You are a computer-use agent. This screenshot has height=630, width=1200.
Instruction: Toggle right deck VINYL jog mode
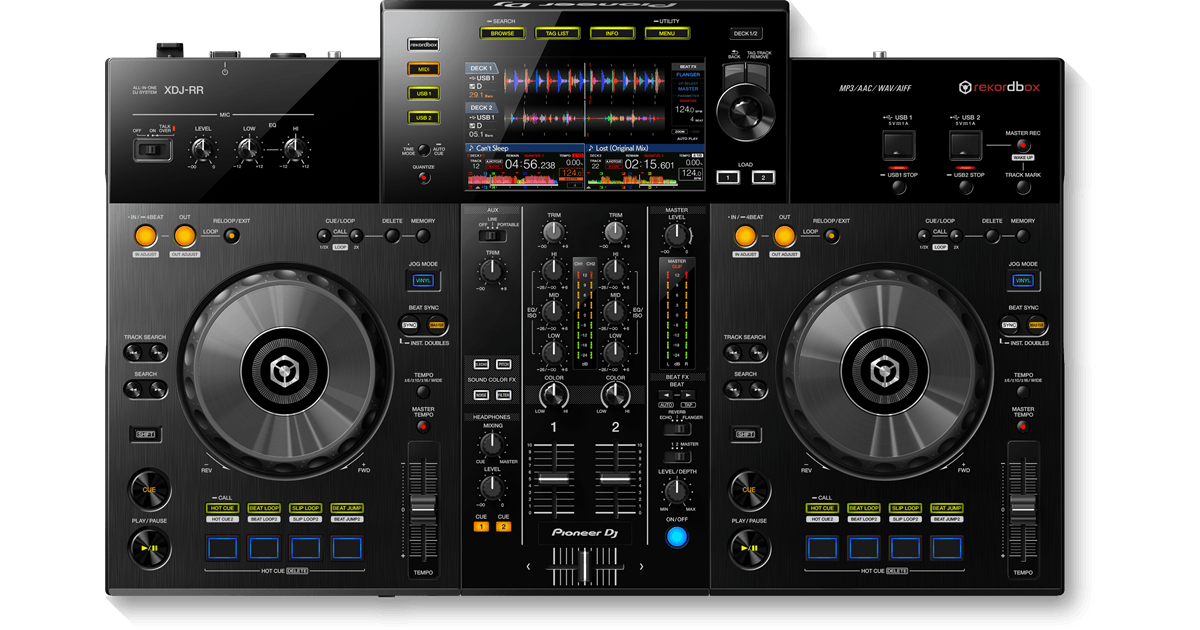coord(1022,281)
